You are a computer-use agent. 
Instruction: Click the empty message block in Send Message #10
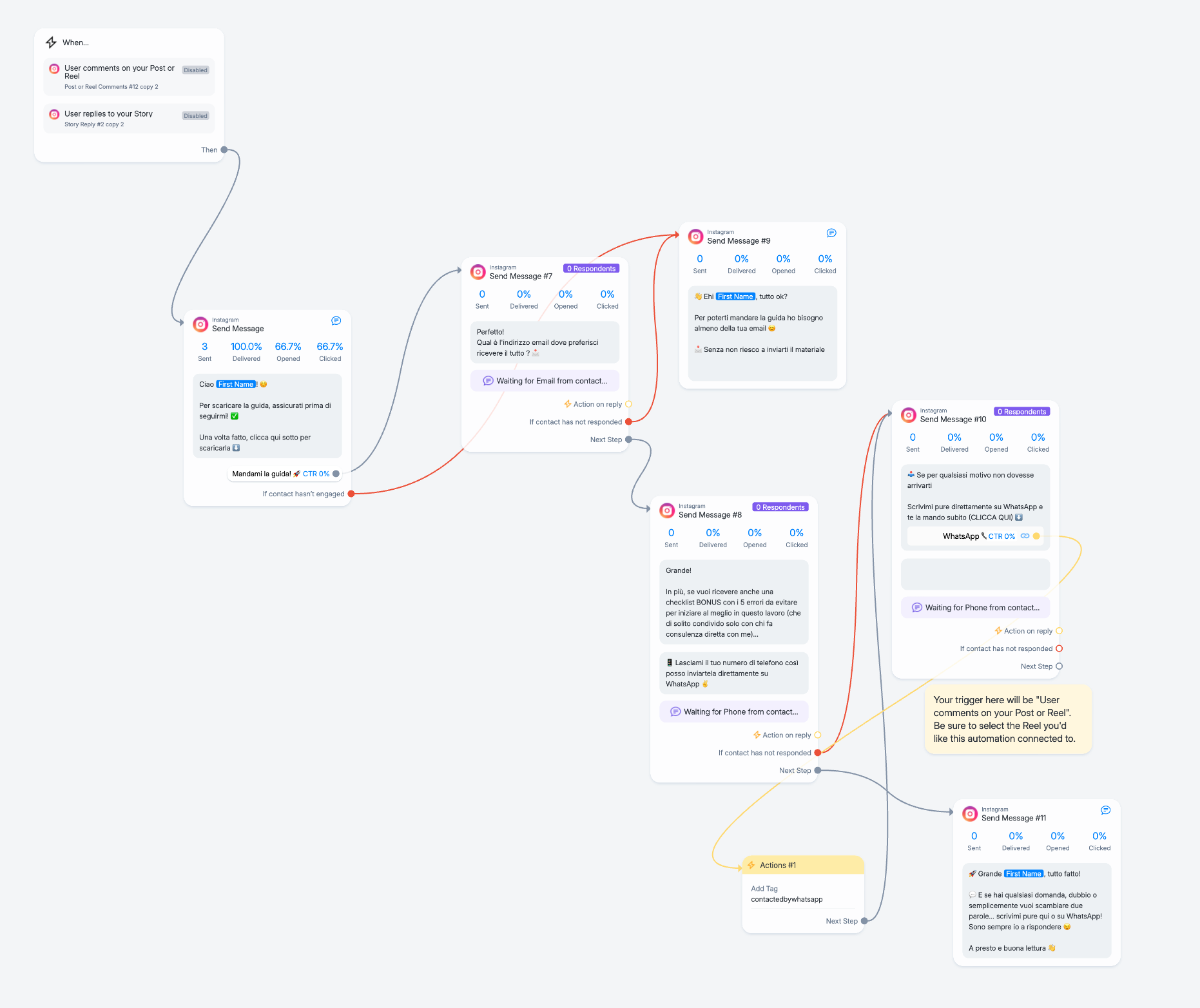tap(975, 574)
